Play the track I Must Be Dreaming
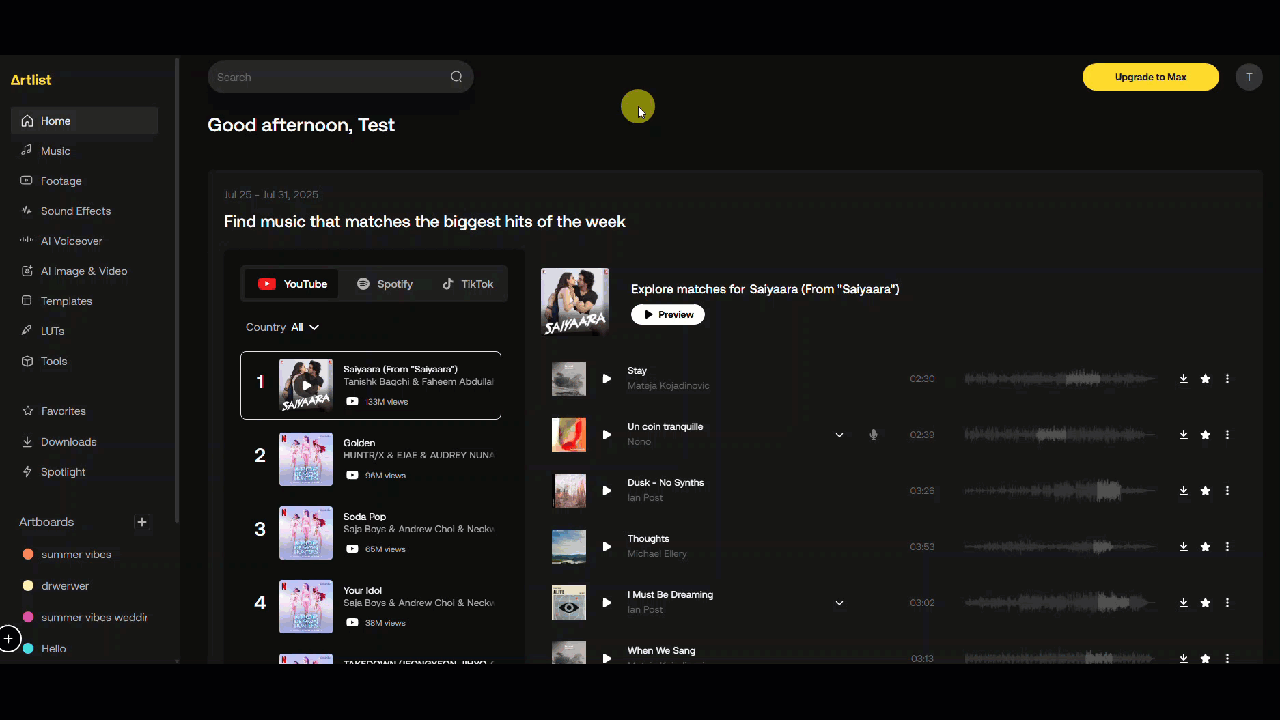 coord(606,603)
